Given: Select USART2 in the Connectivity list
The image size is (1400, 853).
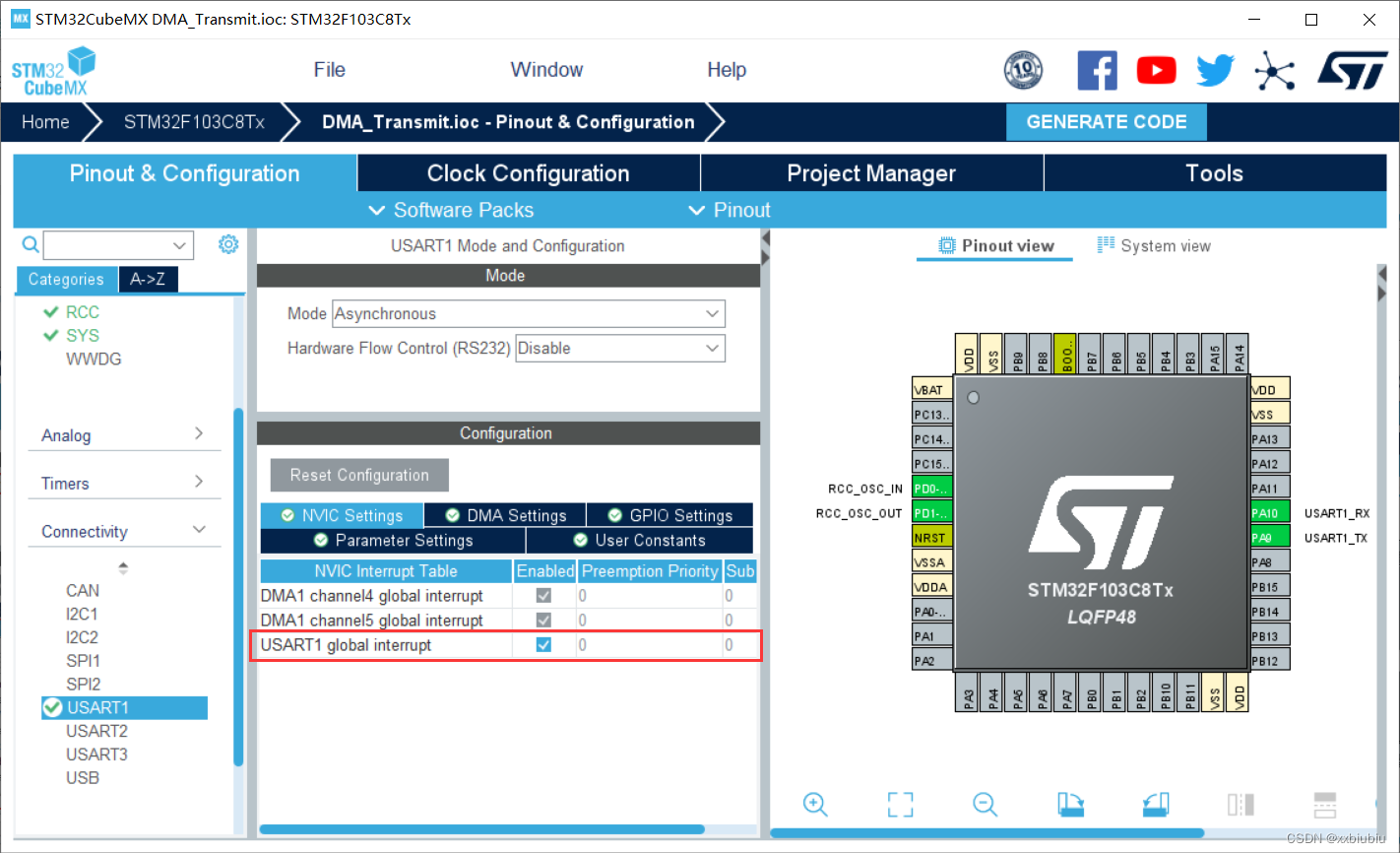Looking at the screenshot, I should 96,731.
